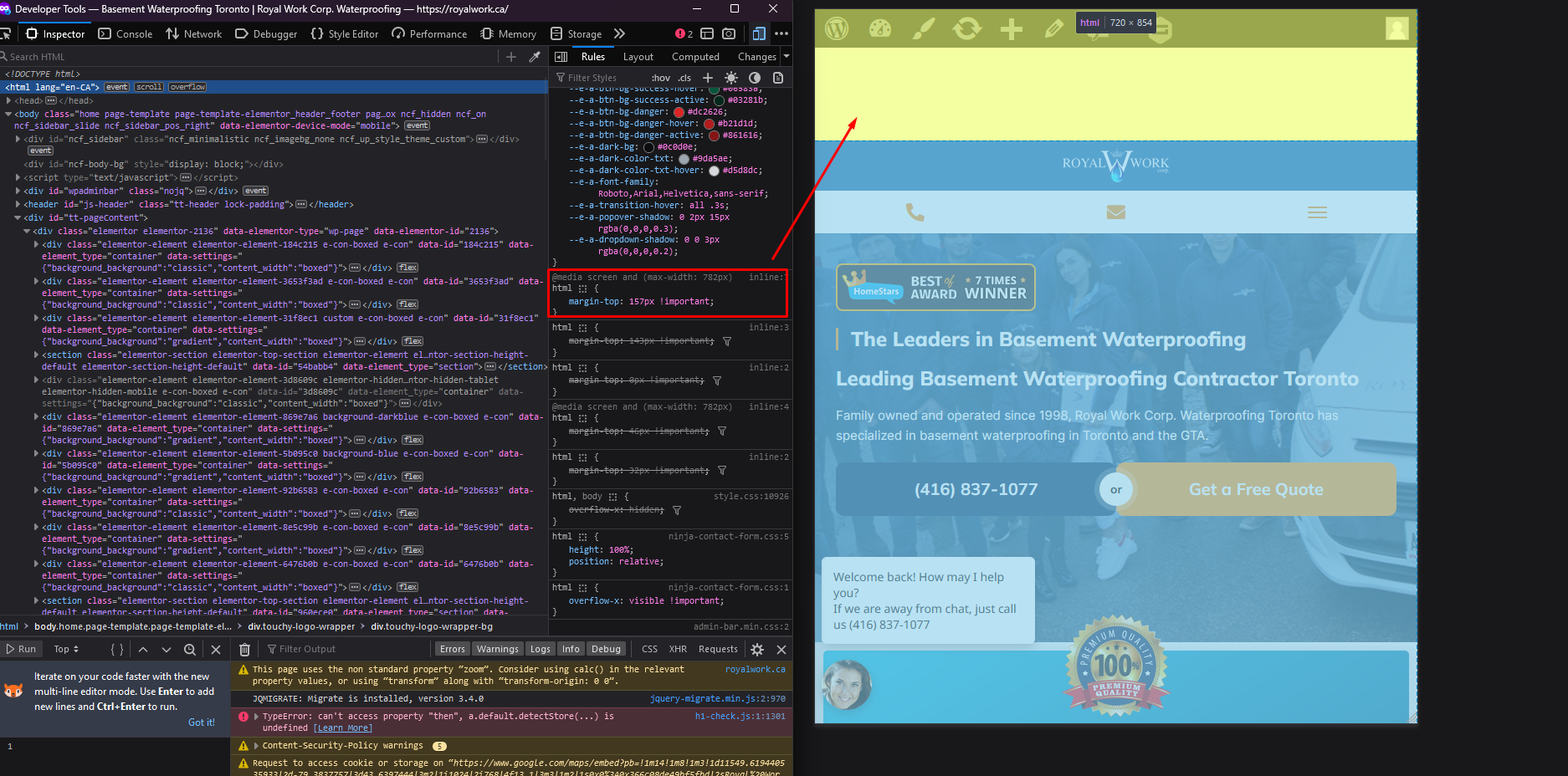Toggle dark color scheme simulation
The image size is (1568, 776).
(x=755, y=78)
